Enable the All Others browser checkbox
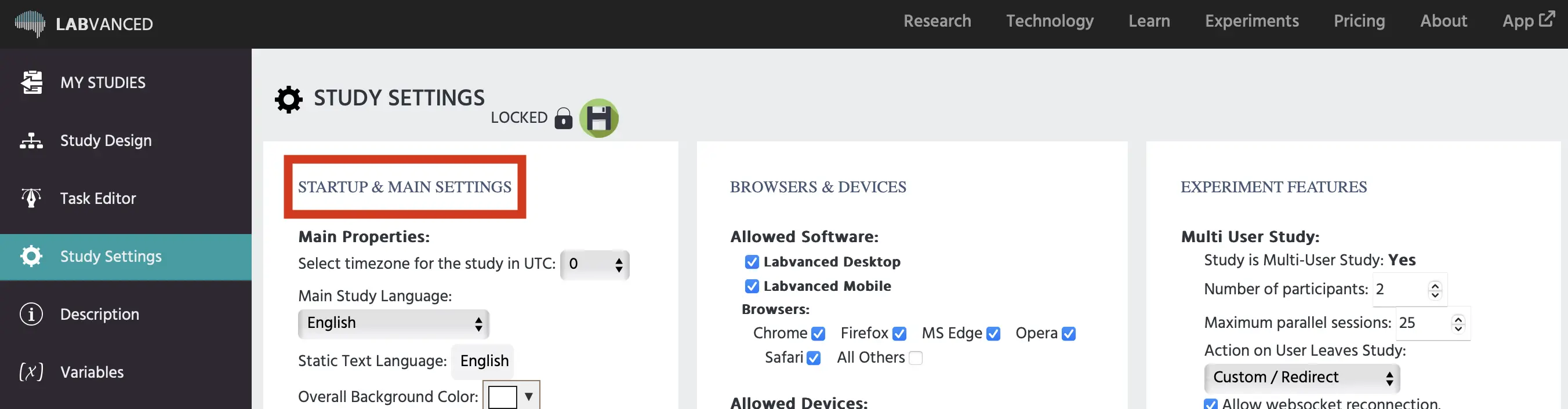This screenshot has height=409, width=1568. coord(915,358)
